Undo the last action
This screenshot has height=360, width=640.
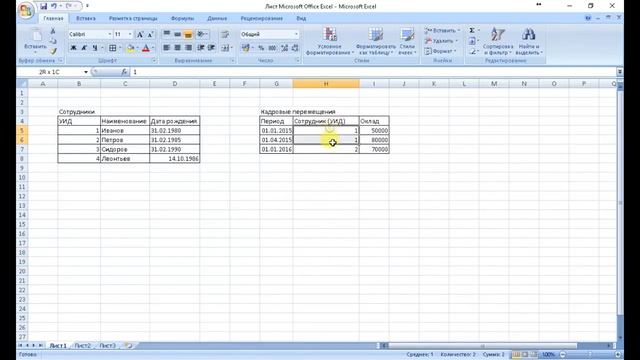[x=53, y=6]
